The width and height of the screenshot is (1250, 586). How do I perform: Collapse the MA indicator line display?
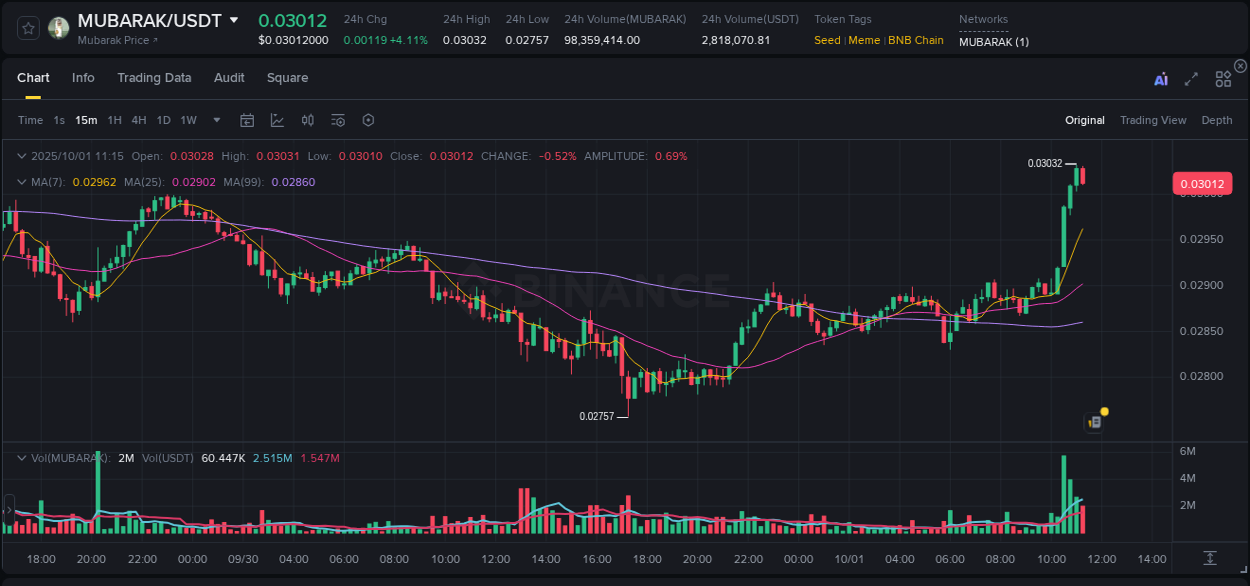pos(21,182)
